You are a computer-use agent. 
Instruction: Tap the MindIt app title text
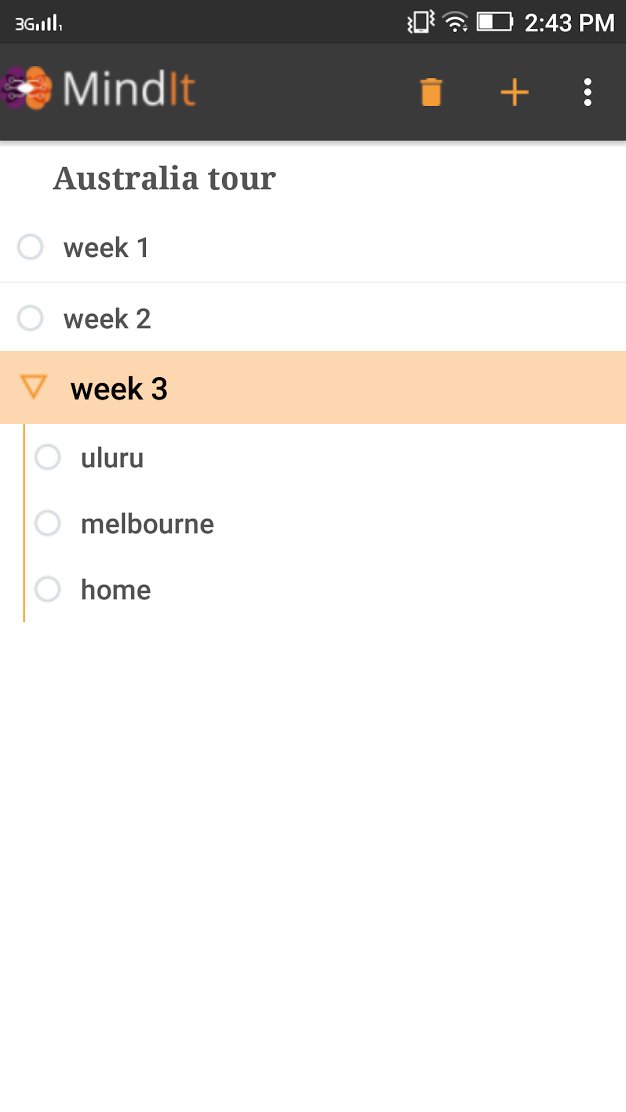pyautogui.click(x=129, y=90)
